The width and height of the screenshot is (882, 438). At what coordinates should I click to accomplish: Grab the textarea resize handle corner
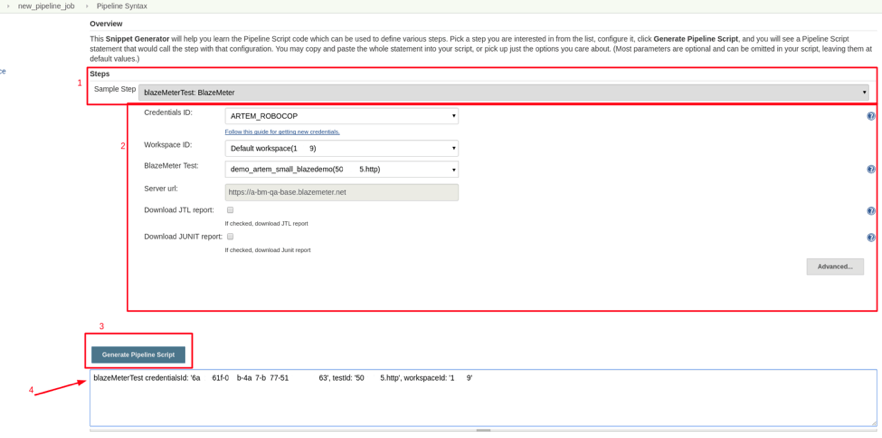click(x=872, y=423)
